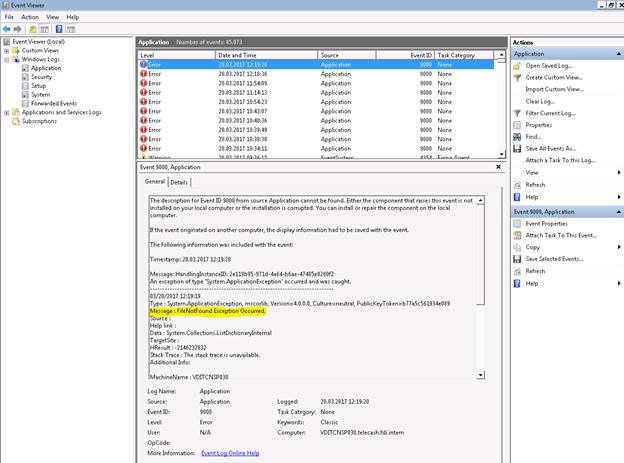Click the Find binoculars icon
This screenshot has width=624, height=463.
[x=517, y=137]
